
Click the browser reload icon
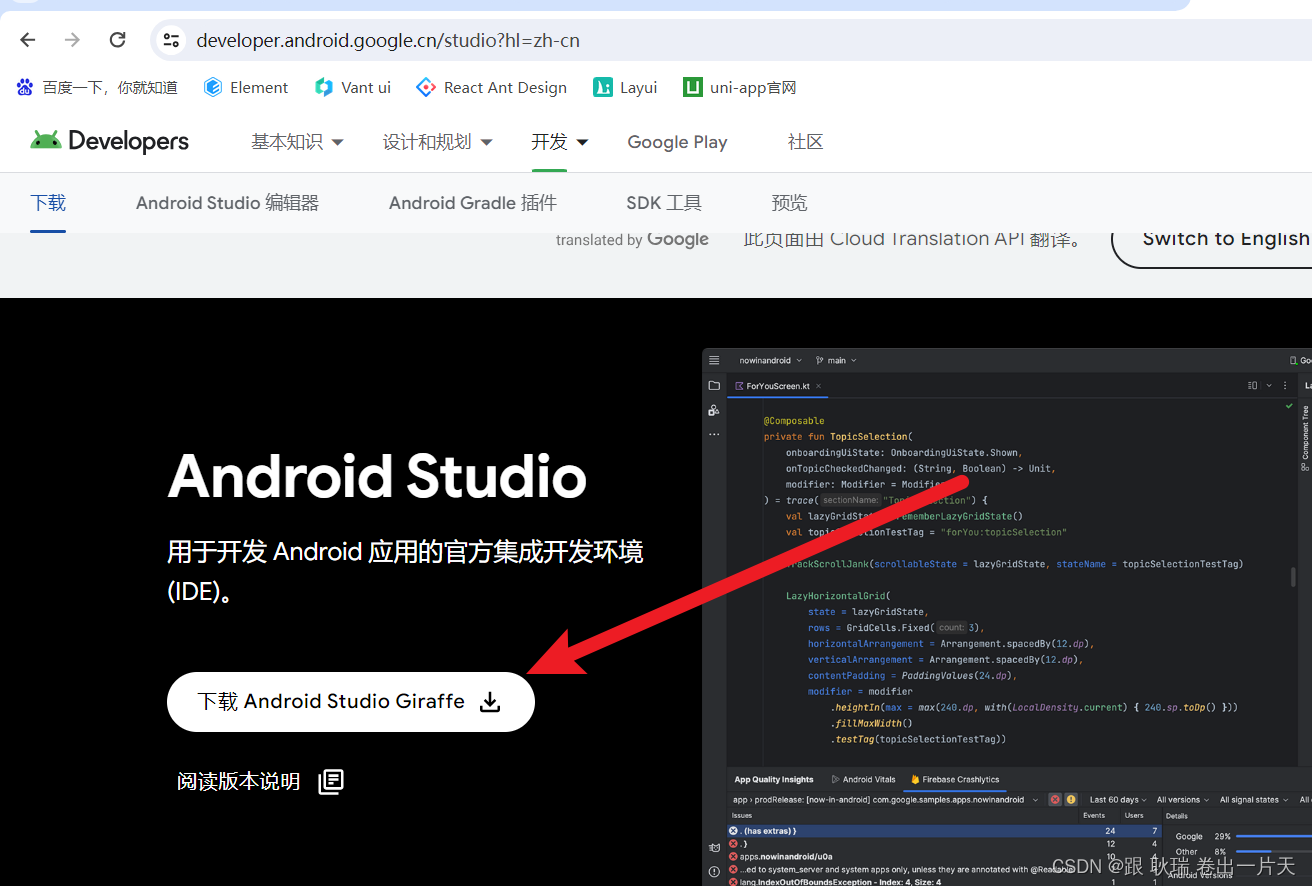pyautogui.click(x=117, y=39)
